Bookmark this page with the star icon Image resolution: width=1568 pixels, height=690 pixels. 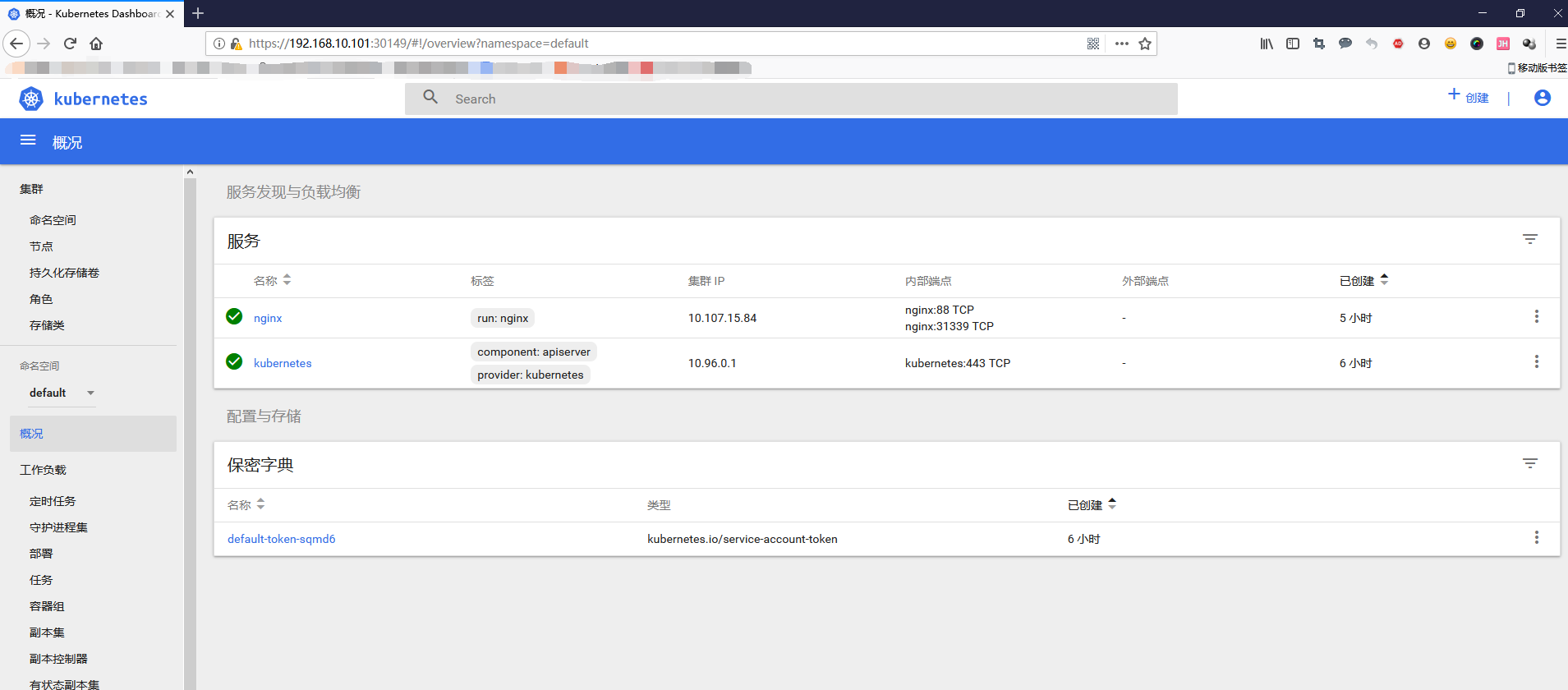1145,44
